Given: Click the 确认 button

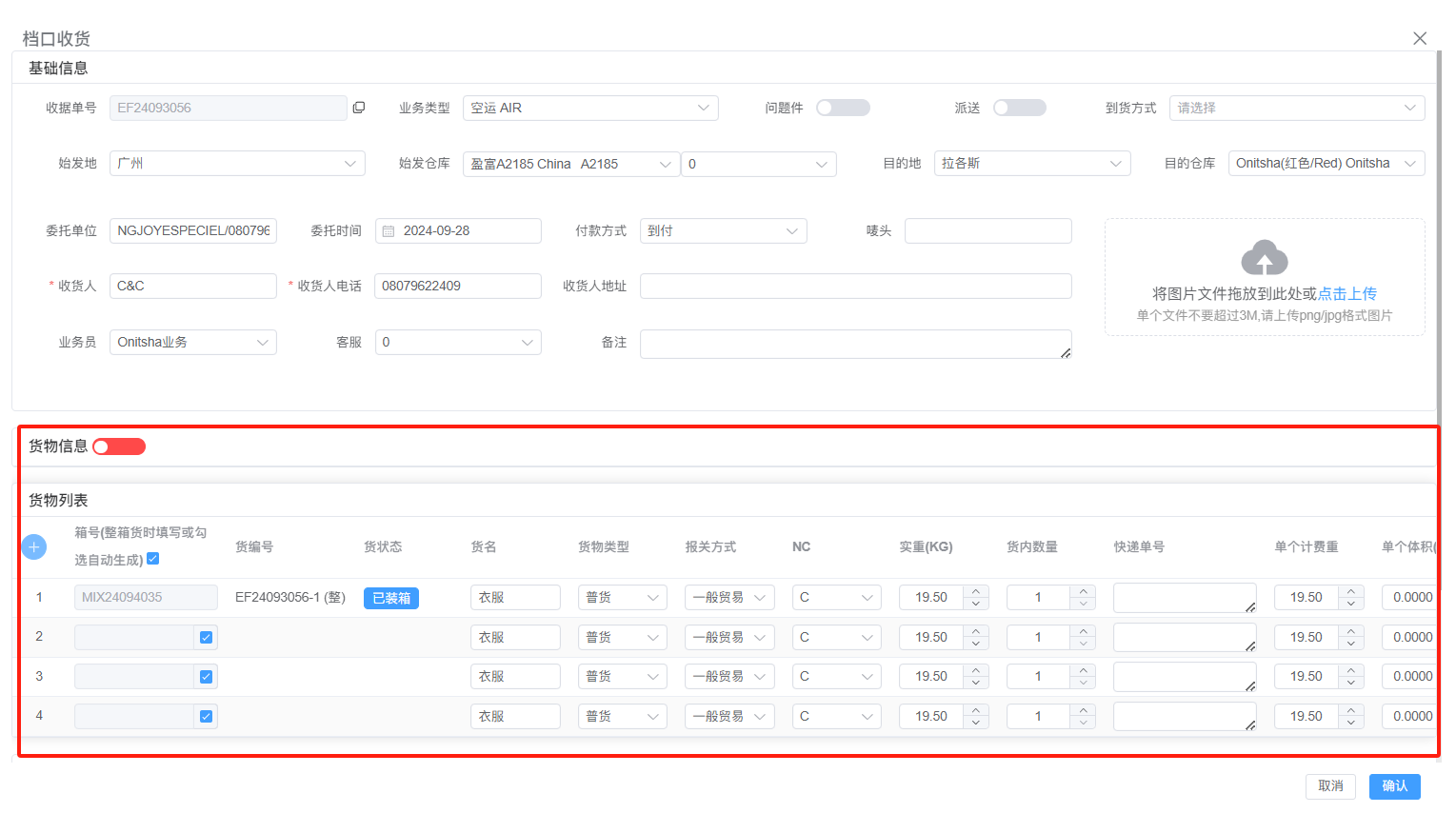Looking at the screenshot, I should 1395,786.
